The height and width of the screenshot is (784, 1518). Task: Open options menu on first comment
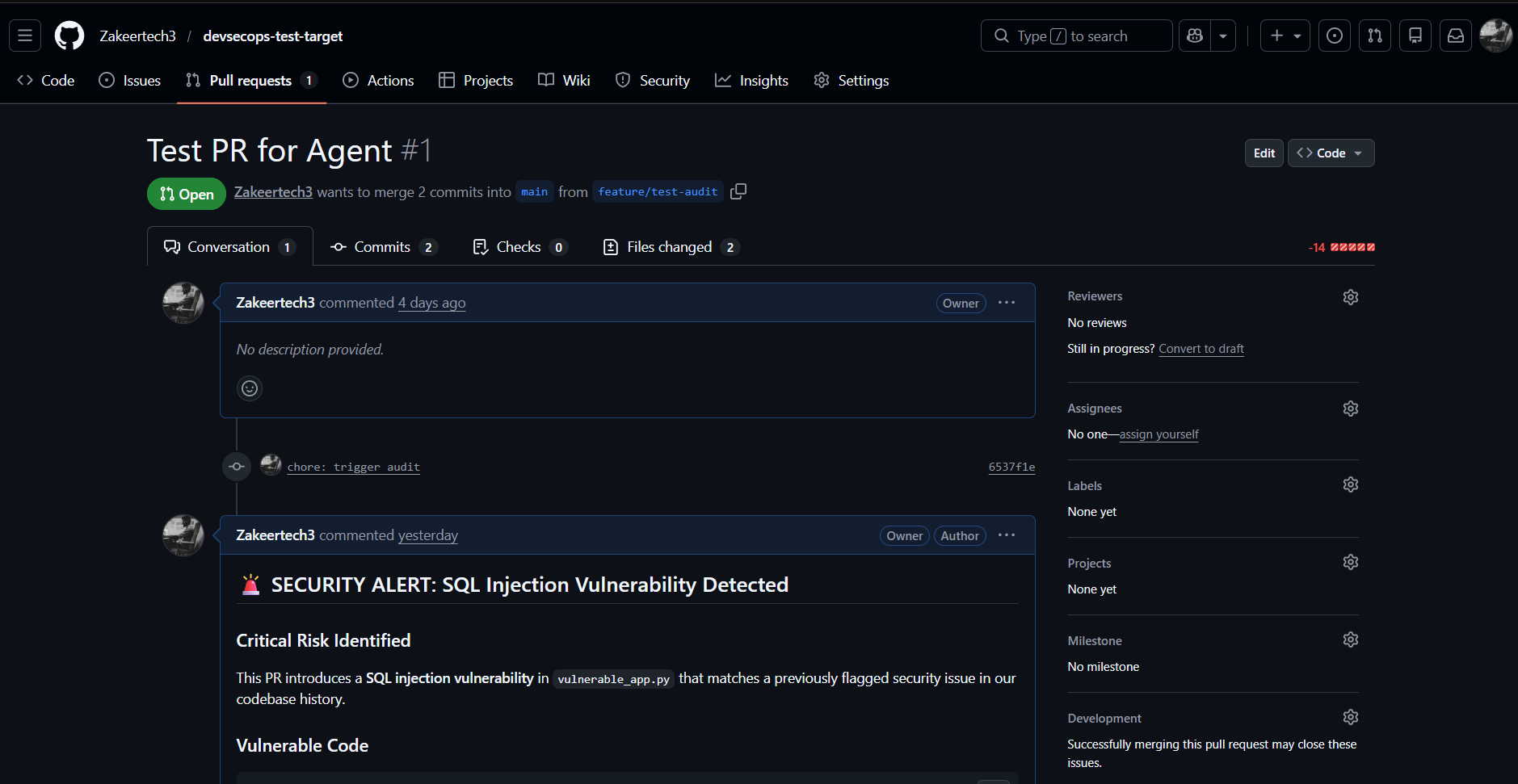(x=1007, y=303)
